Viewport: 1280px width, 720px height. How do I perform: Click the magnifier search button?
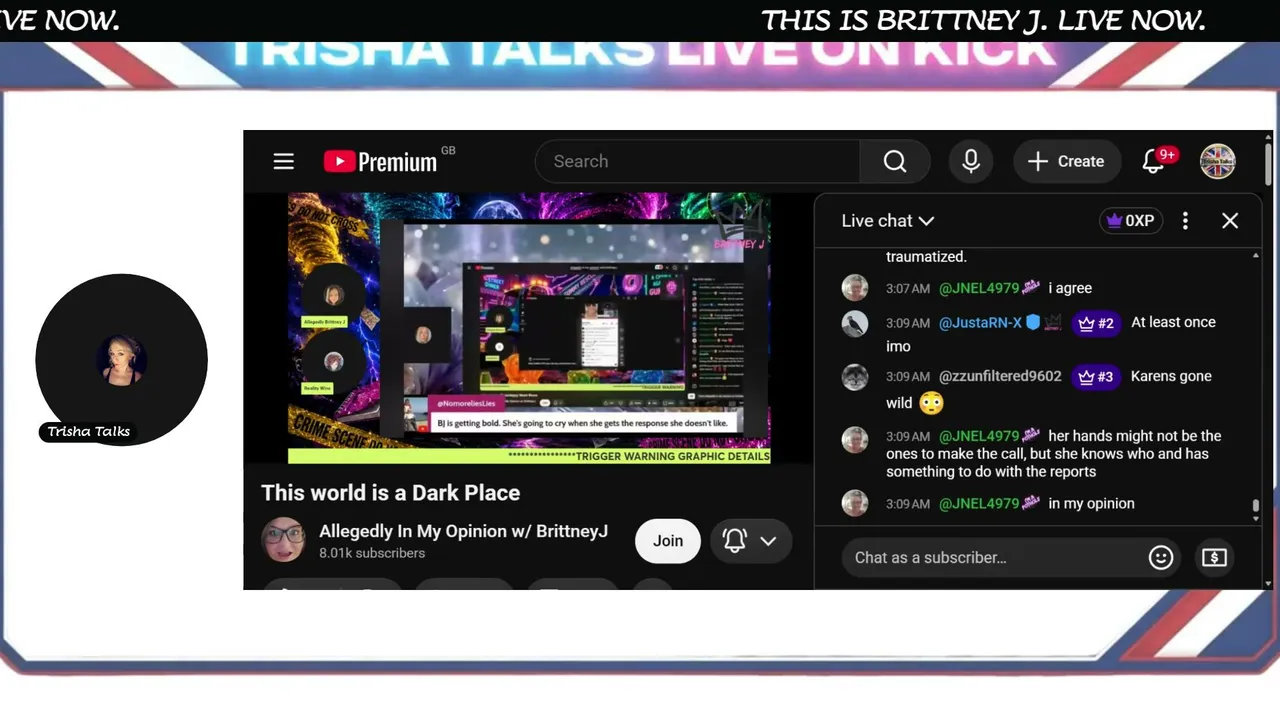pyautogui.click(x=895, y=161)
